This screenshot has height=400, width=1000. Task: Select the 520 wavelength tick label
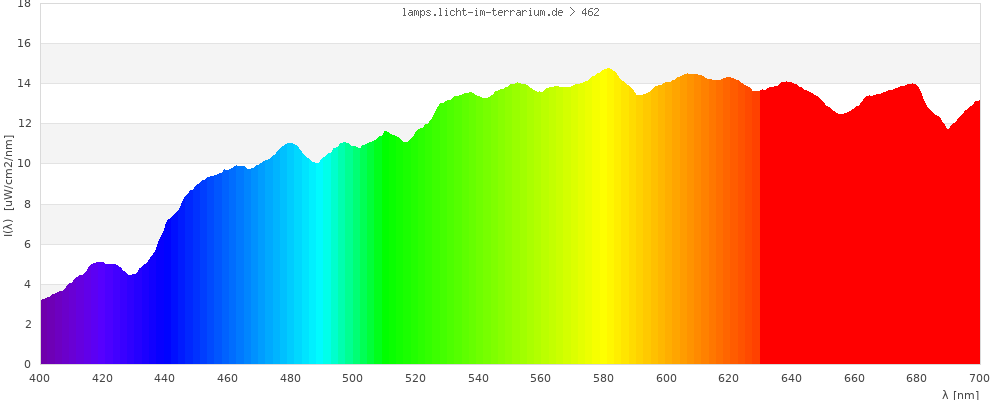pyautogui.click(x=415, y=378)
